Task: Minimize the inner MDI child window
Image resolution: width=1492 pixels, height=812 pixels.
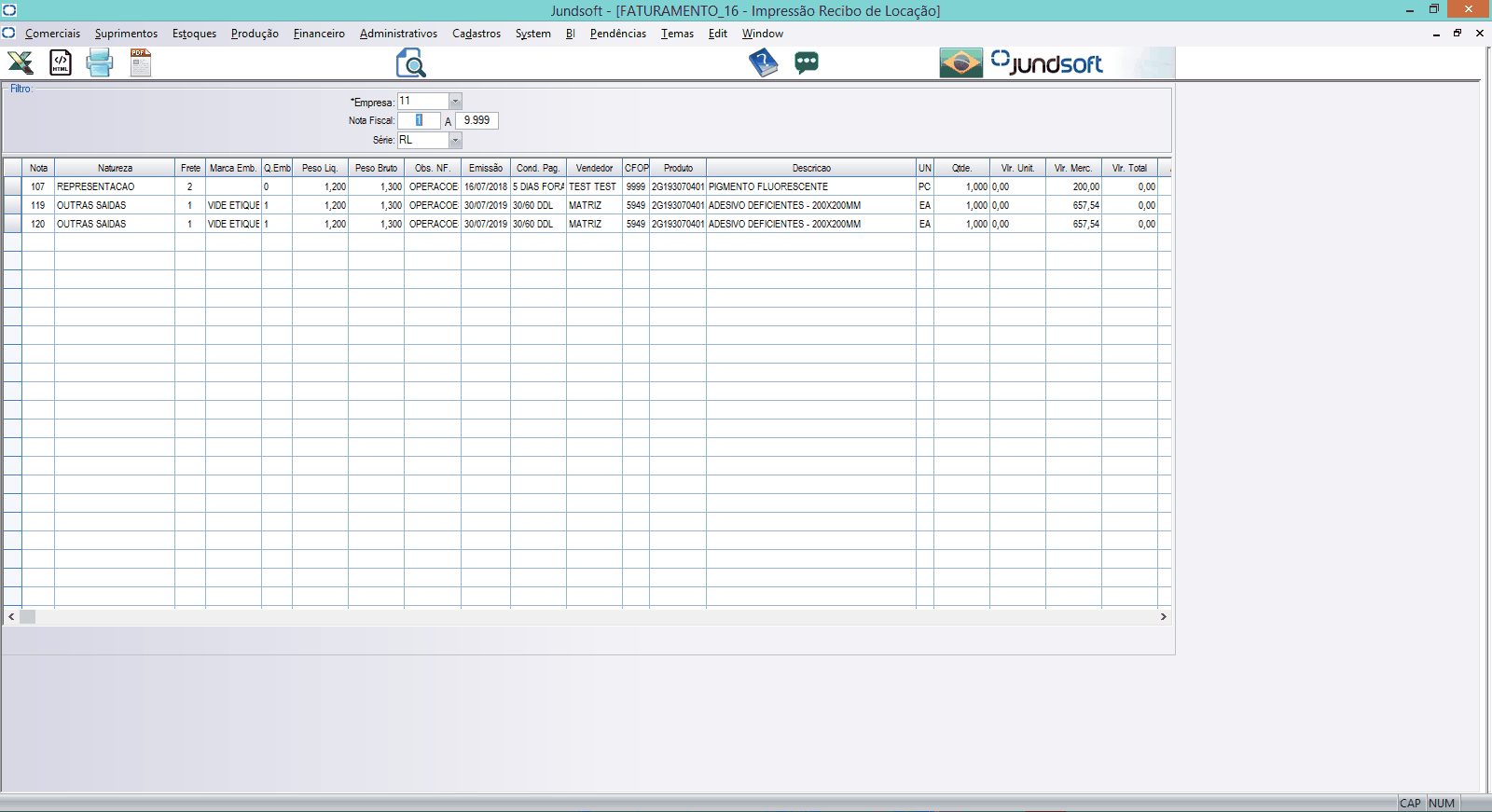Action: 1436,33
